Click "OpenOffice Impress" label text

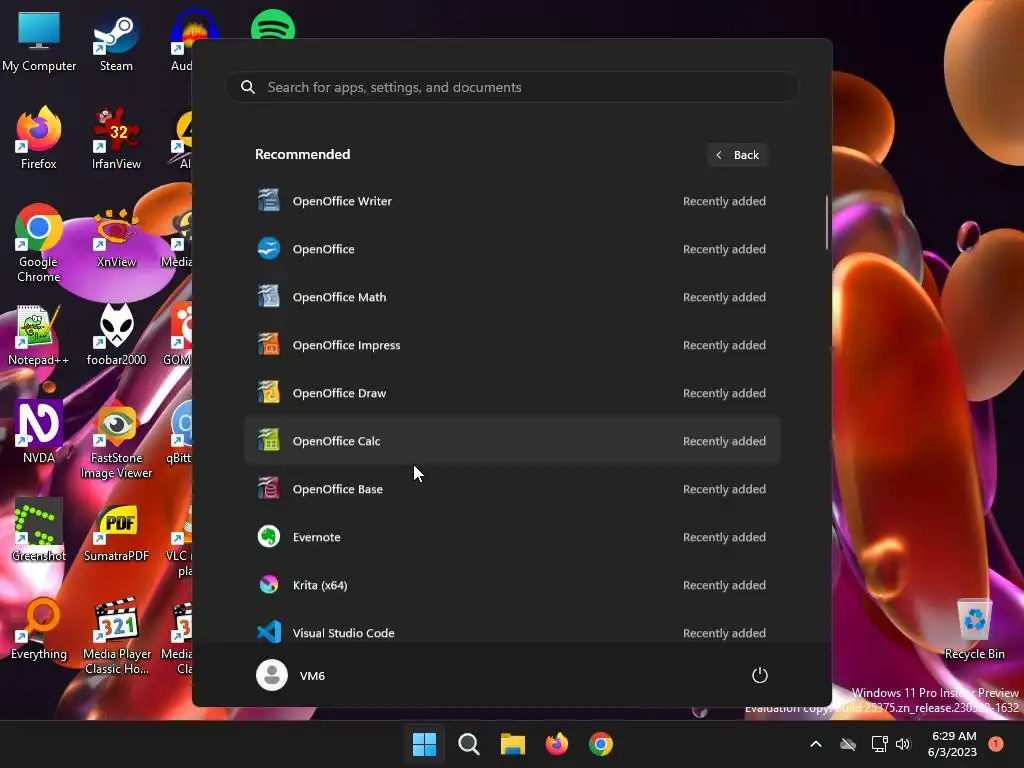pos(346,345)
